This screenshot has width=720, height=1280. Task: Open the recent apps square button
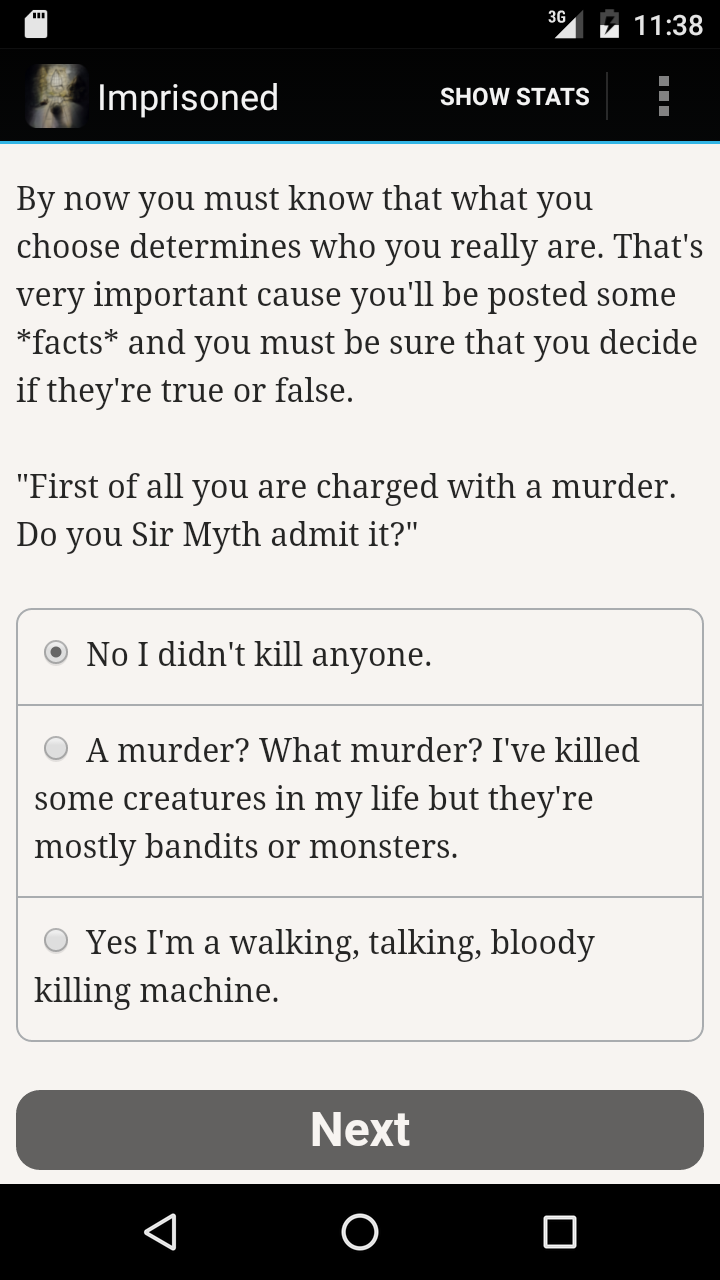tap(559, 1232)
